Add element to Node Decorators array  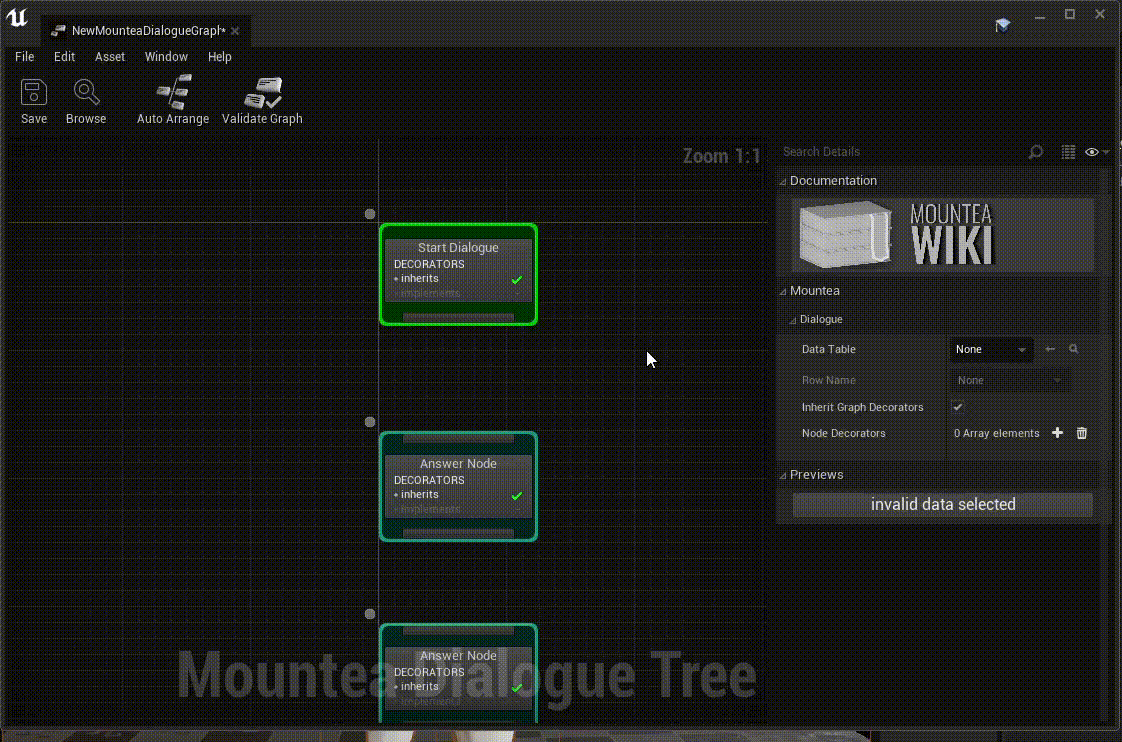(1057, 433)
